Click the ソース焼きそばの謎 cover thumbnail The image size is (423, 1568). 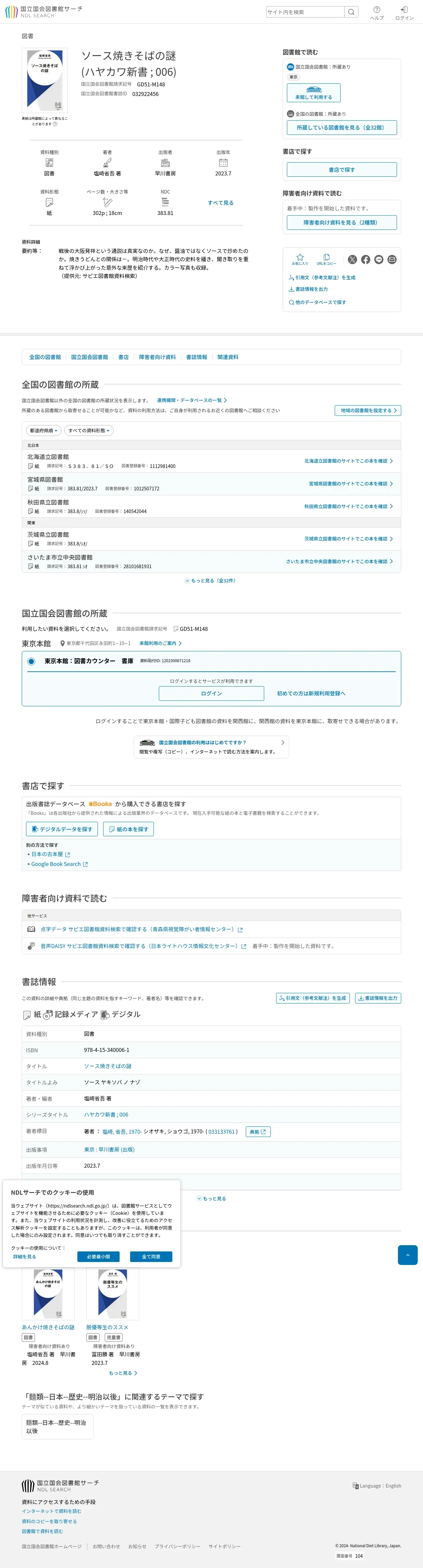[x=44, y=80]
